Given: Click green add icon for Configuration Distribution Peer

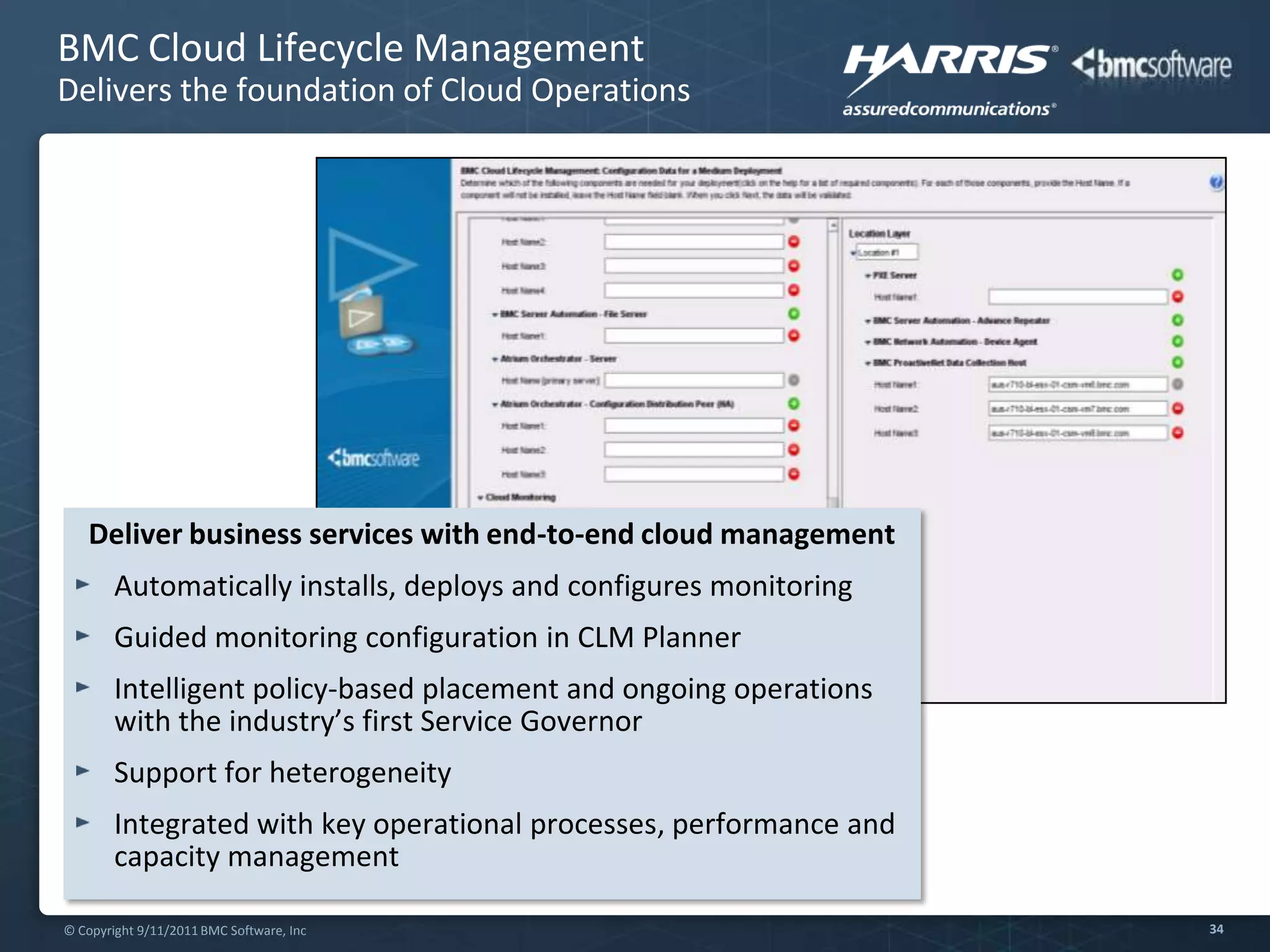Looking at the screenshot, I should 793,403.
